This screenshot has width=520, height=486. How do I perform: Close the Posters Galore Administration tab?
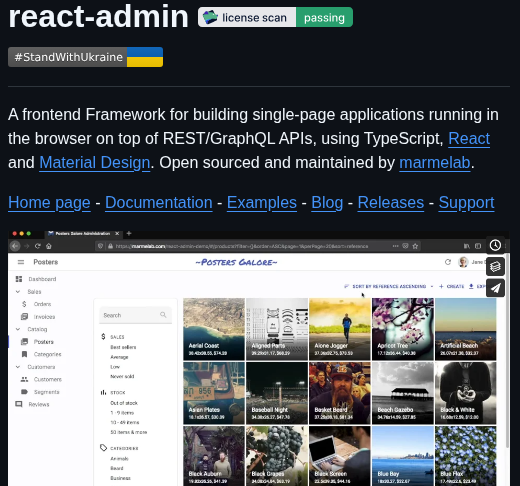tap(117, 233)
